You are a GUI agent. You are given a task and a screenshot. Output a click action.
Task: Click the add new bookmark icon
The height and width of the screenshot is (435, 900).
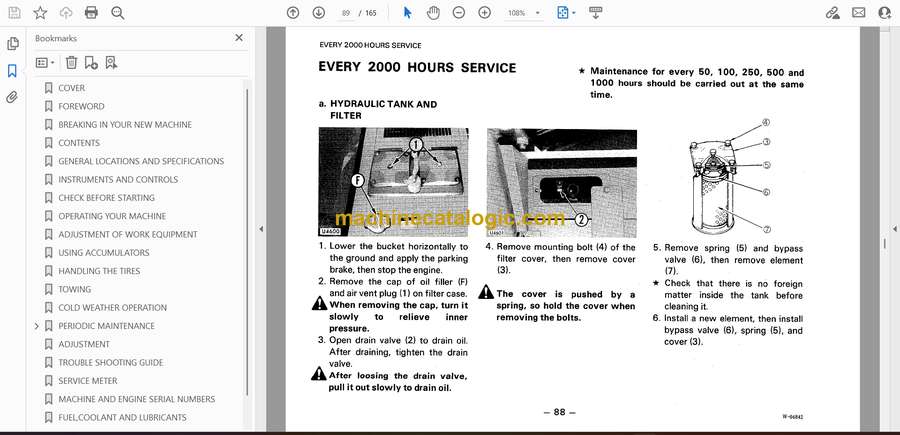pyautogui.click(x=91, y=63)
